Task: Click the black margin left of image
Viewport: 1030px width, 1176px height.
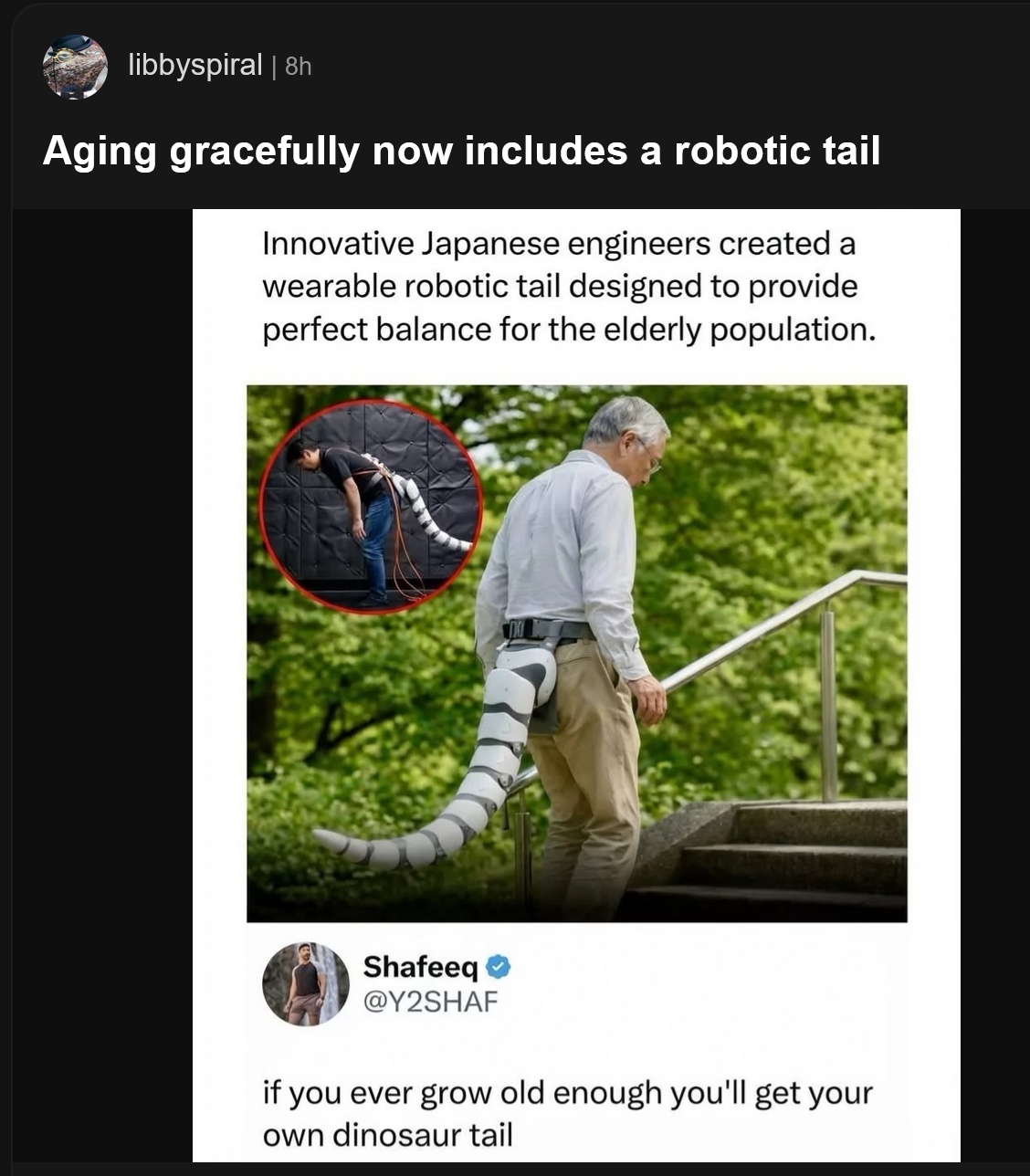Action: click(102, 685)
